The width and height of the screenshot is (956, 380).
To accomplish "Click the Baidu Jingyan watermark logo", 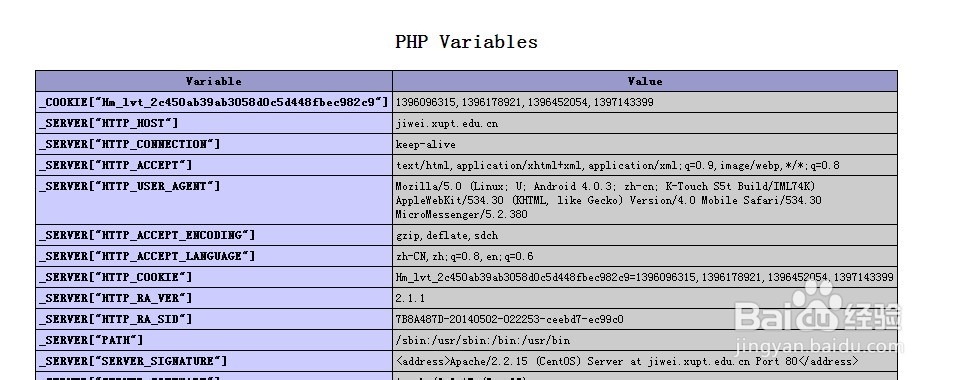I will pos(819,317).
